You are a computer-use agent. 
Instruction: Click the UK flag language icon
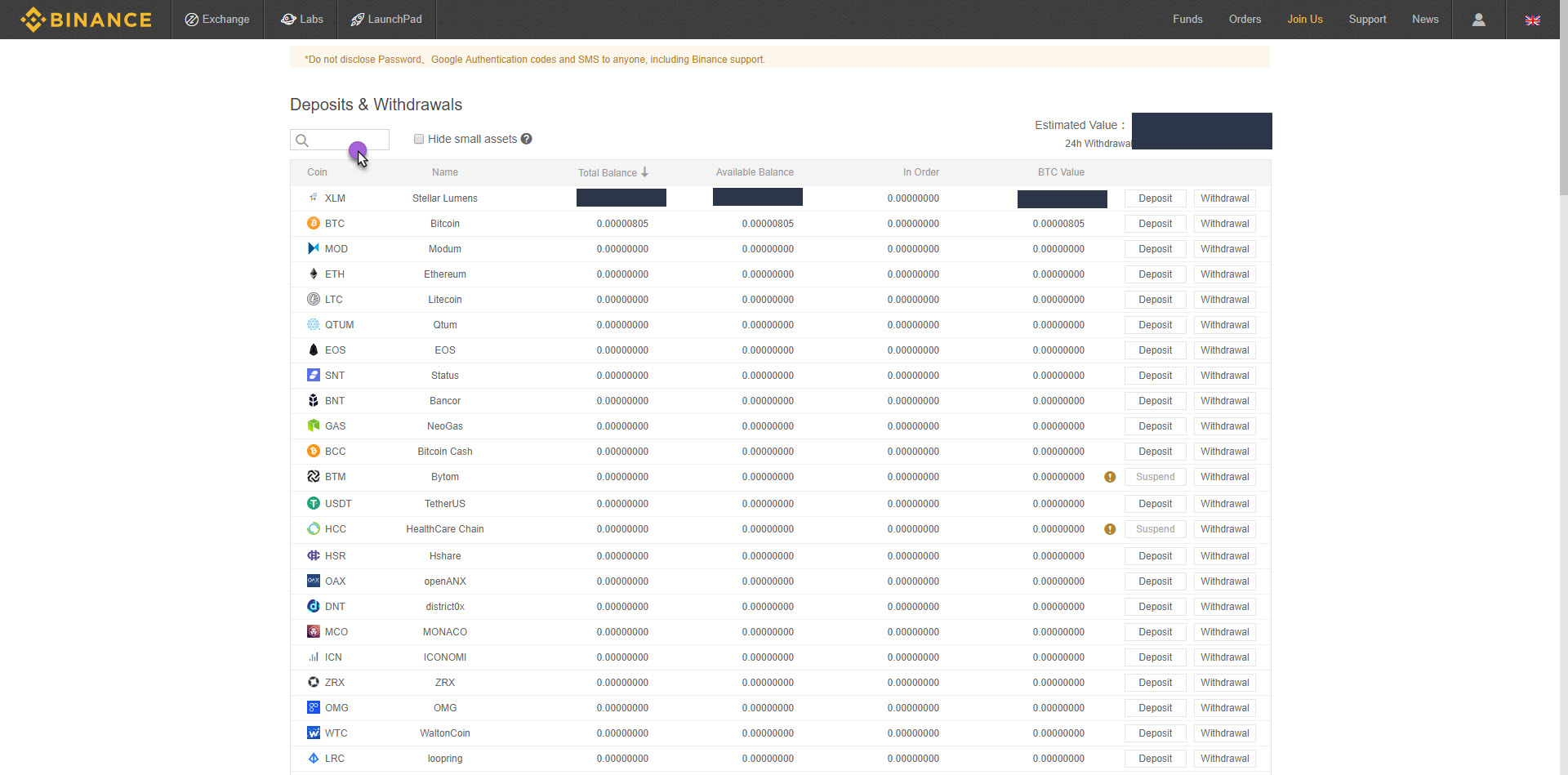1533,20
